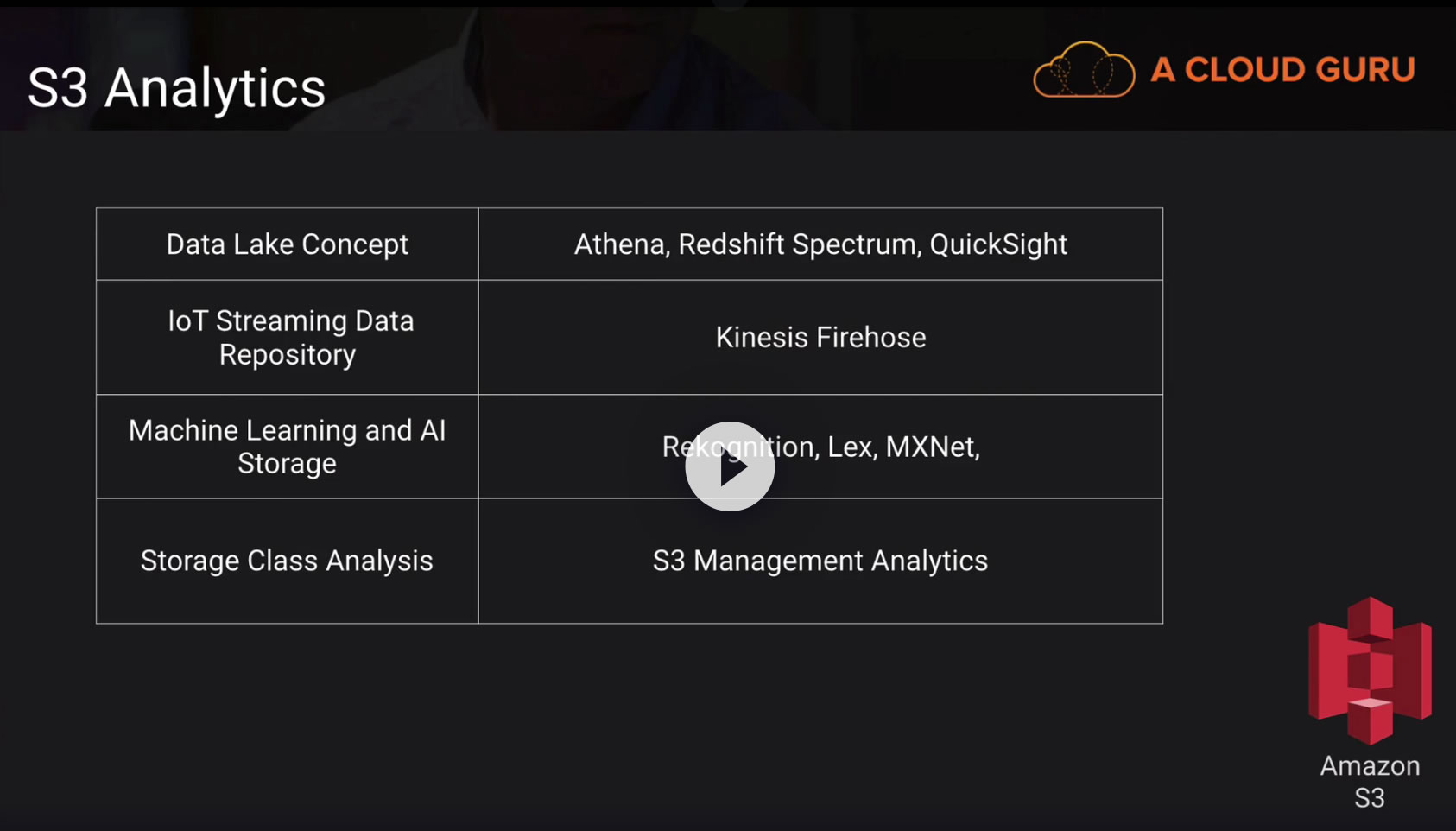This screenshot has width=1456, height=831.
Task: Click the Storage Class Analysis cell
Action: (x=287, y=561)
